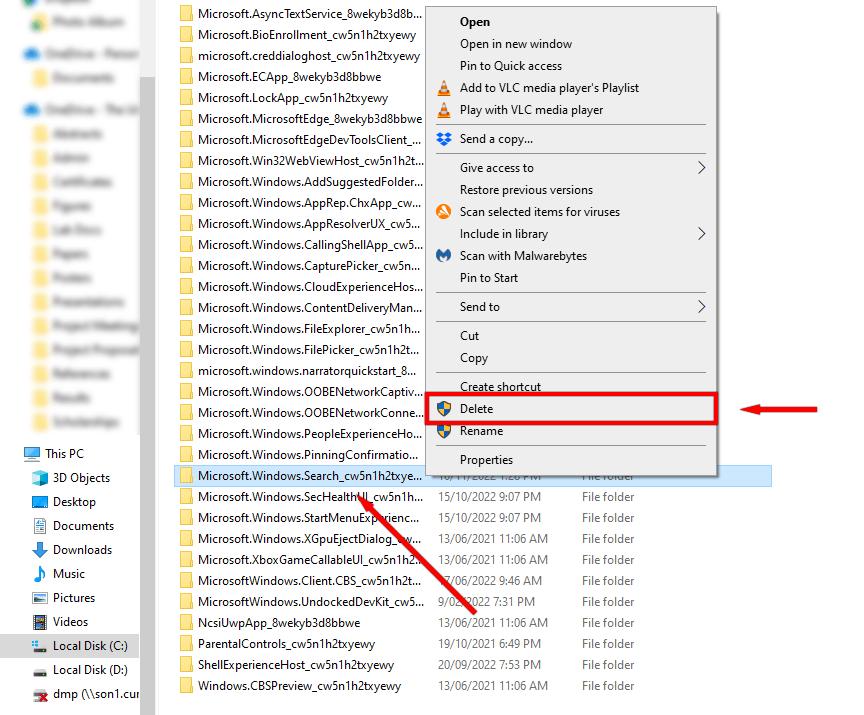Select Microsoft.Windows.PinningConfirmation folder name
864x715 pixels.
pos(308,455)
